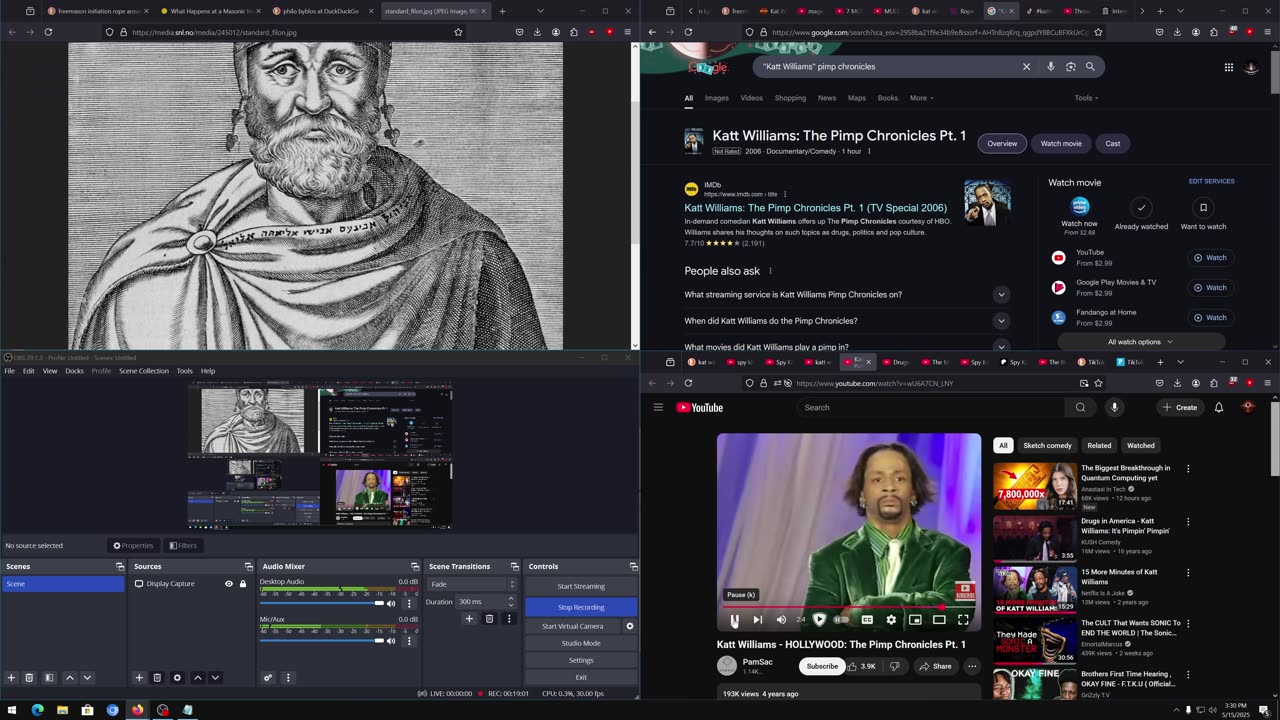Open Advanced Audio Properties gears icon
1280x720 pixels.
tap(268, 677)
